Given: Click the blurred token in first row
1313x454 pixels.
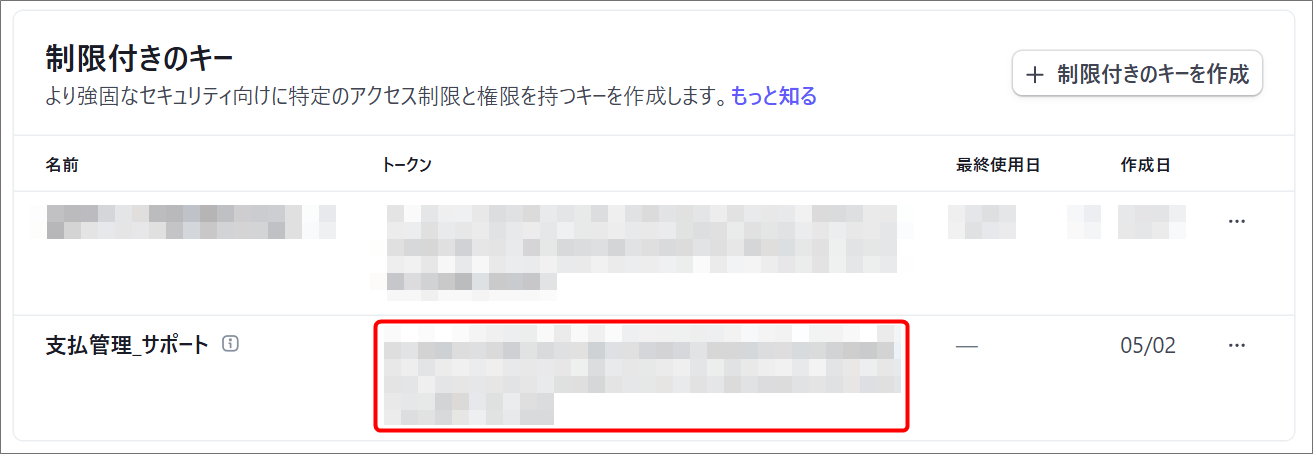Looking at the screenshot, I should pyautogui.click(x=640, y=252).
